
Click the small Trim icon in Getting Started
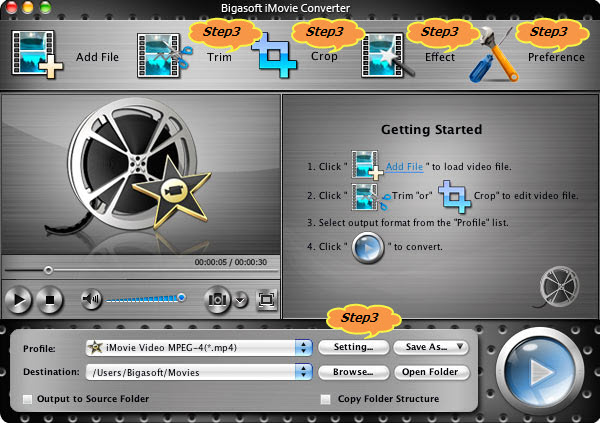click(x=370, y=197)
